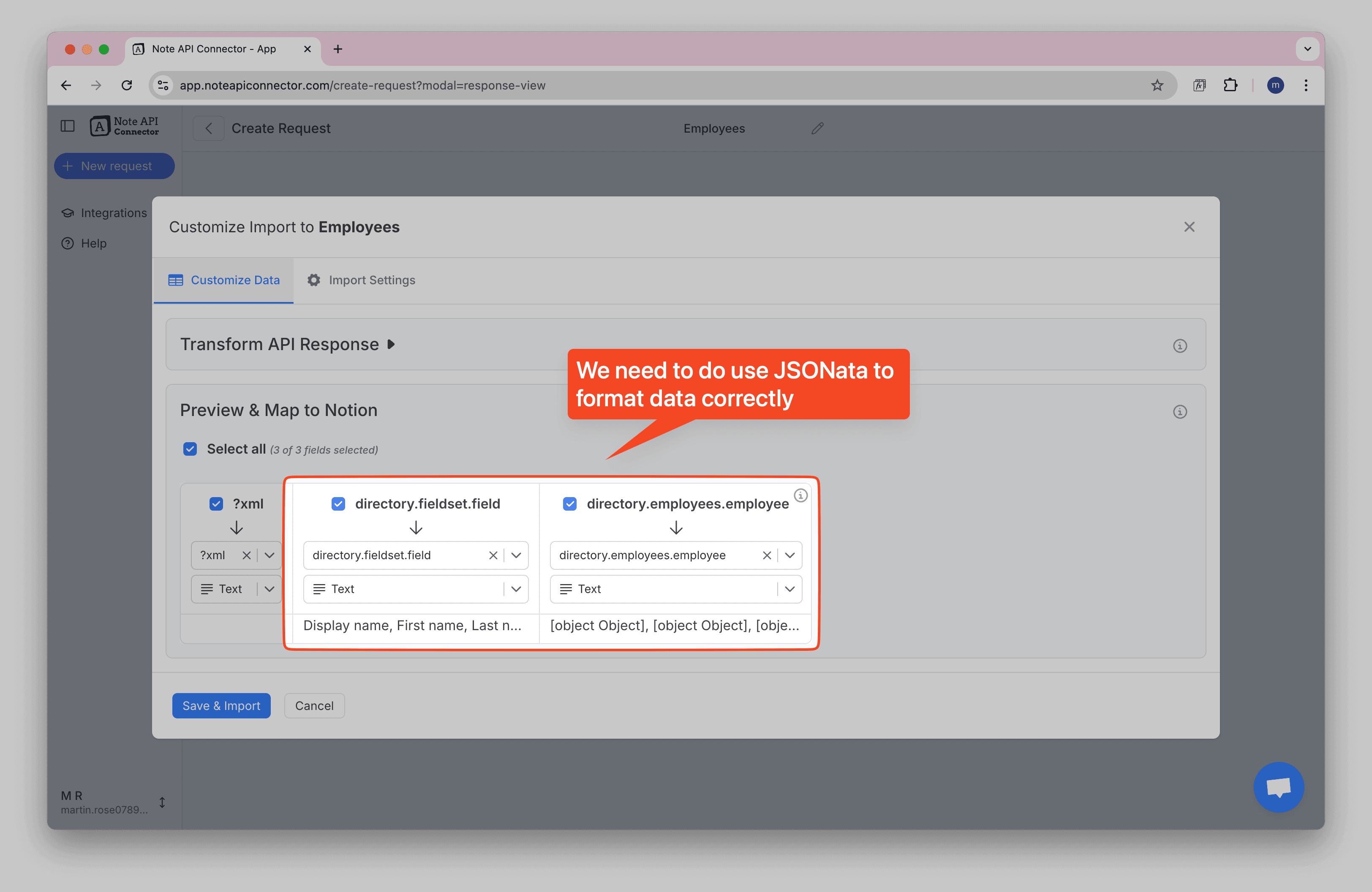1372x892 pixels.
Task: Open browser extensions puzzle icon
Action: [x=1230, y=85]
